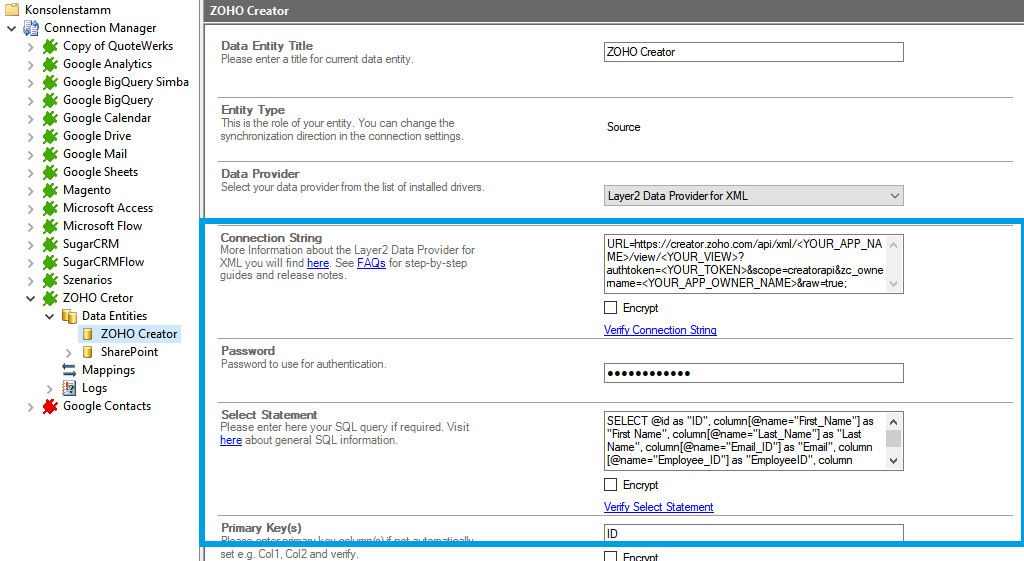Open the Verify Connection String link
This screenshot has height=561, width=1024.
(x=660, y=330)
